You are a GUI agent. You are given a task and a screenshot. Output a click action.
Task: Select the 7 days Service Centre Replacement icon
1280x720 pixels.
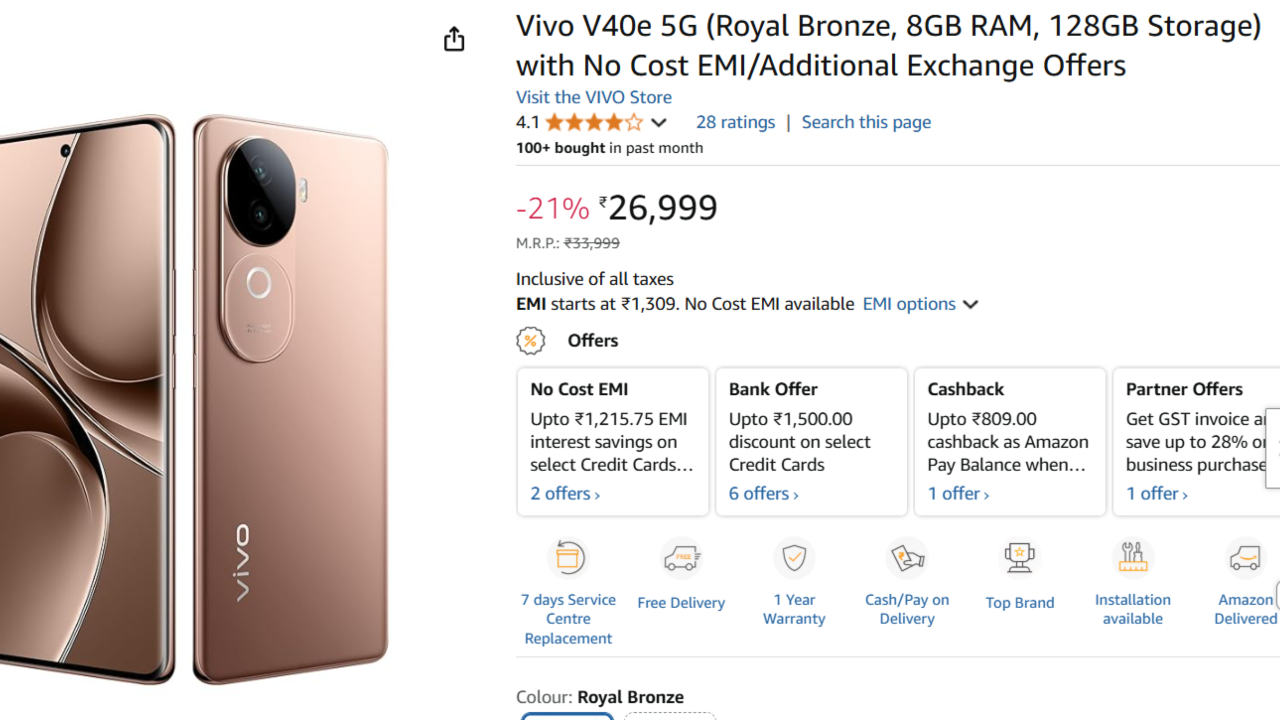(x=568, y=558)
